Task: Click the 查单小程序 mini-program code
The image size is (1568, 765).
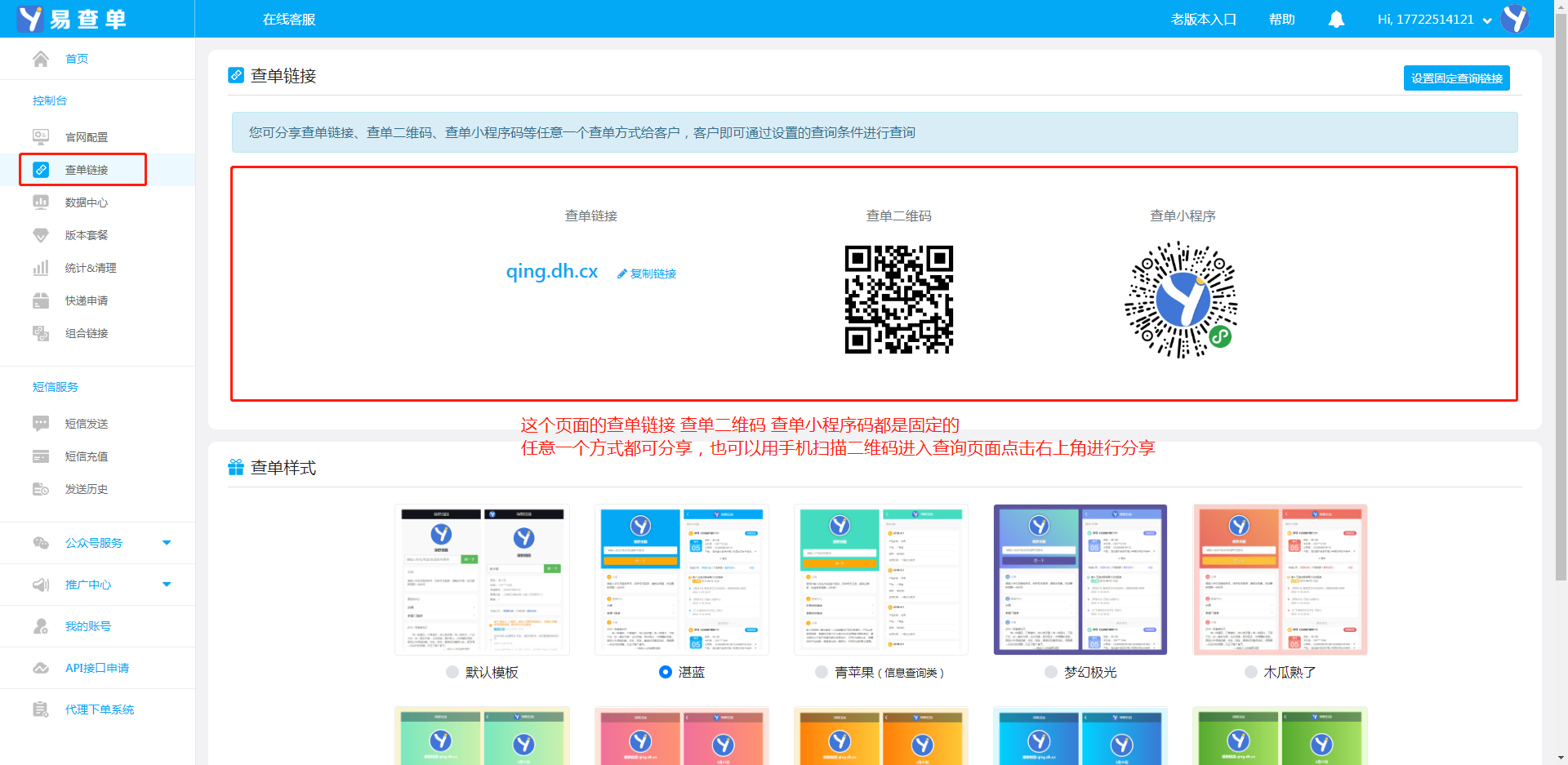Action: click(1181, 300)
